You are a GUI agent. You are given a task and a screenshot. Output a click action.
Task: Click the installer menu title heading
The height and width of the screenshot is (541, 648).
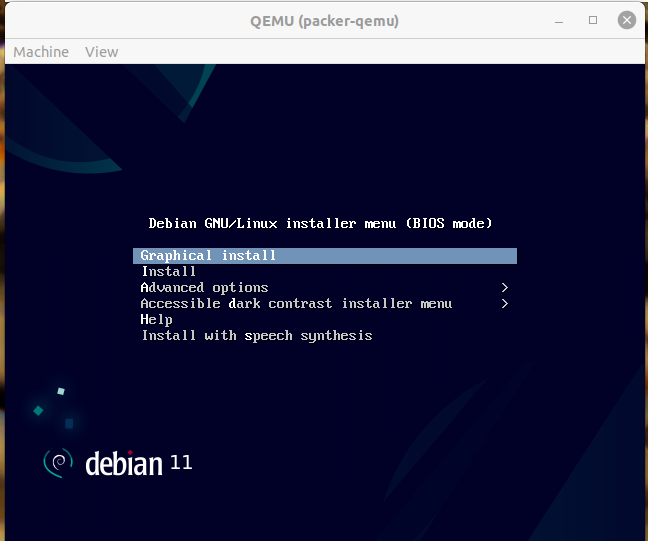(320, 224)
